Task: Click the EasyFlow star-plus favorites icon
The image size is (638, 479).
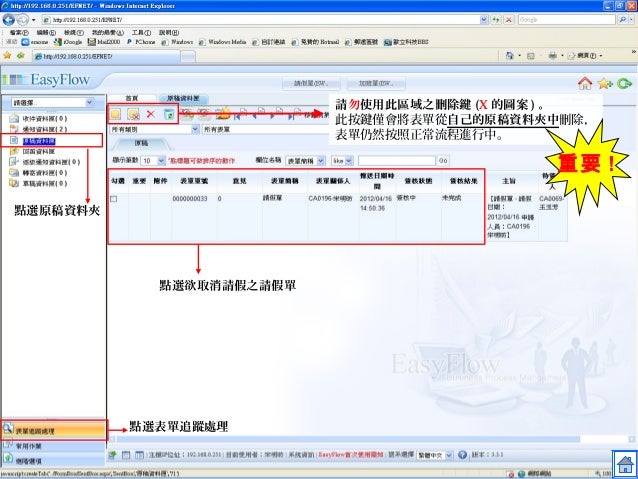Action: (605, 83)
